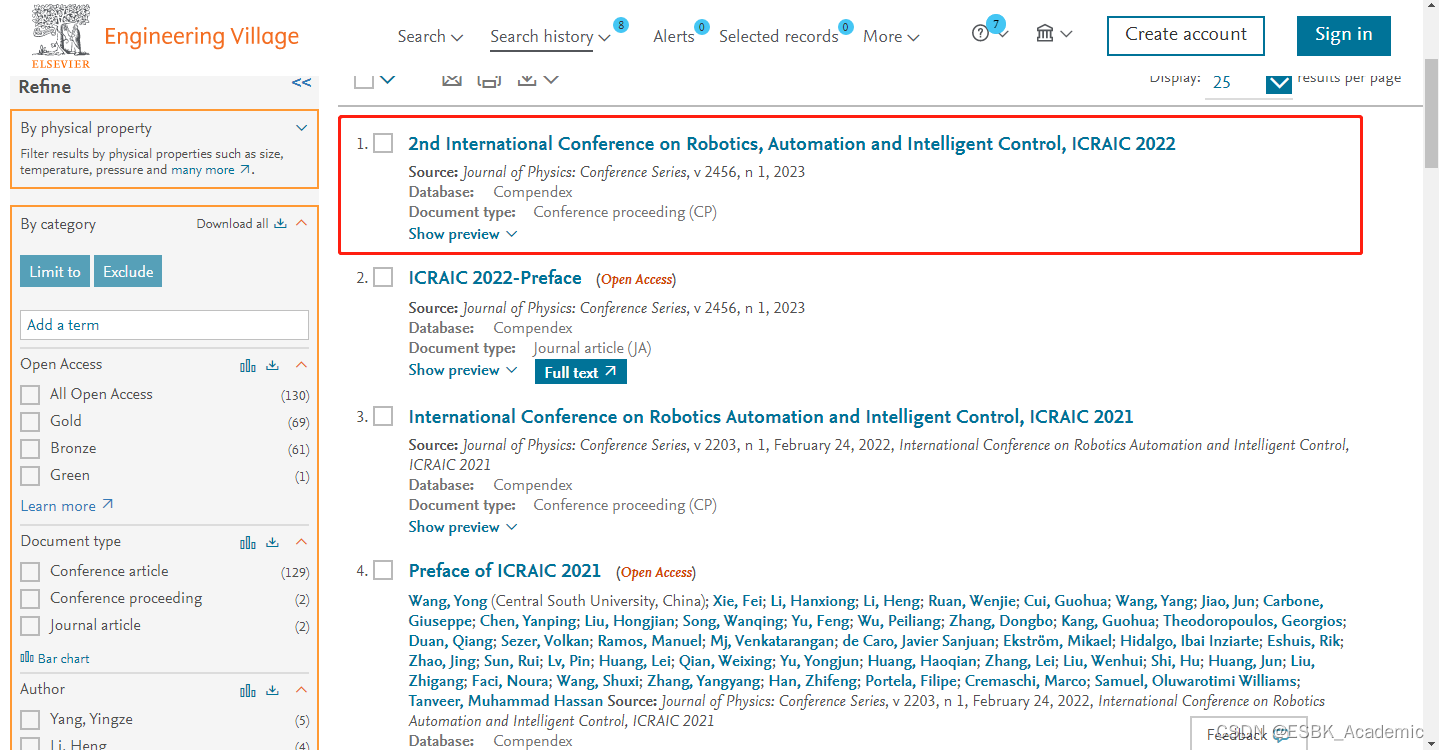
Task: Show bar chart for Open Access facet
Action: tap(248, 365)
